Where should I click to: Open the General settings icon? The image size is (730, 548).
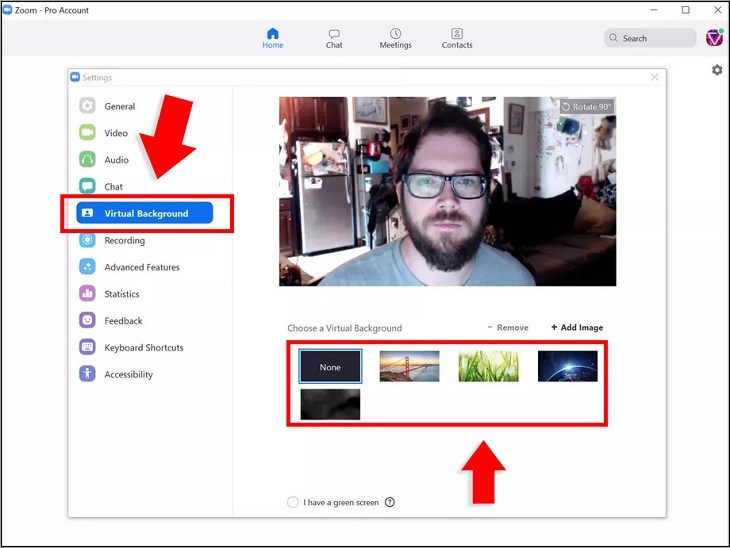pyautogui.click(x=87, y=106)
